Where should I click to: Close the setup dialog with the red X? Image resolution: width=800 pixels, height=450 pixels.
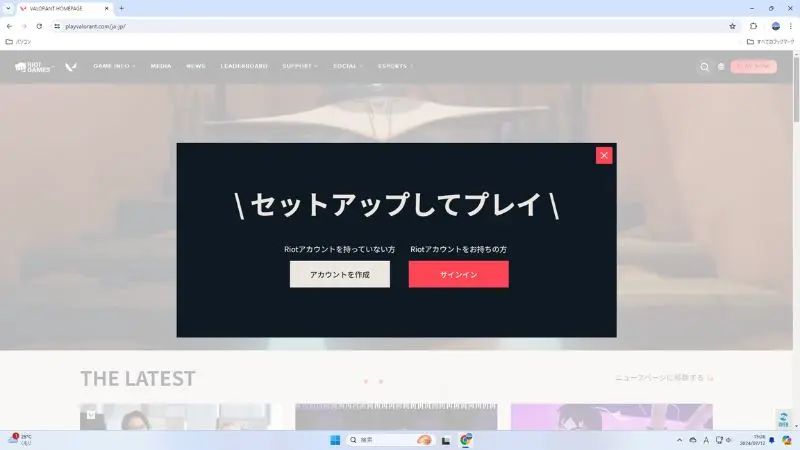tap(604, 156)
